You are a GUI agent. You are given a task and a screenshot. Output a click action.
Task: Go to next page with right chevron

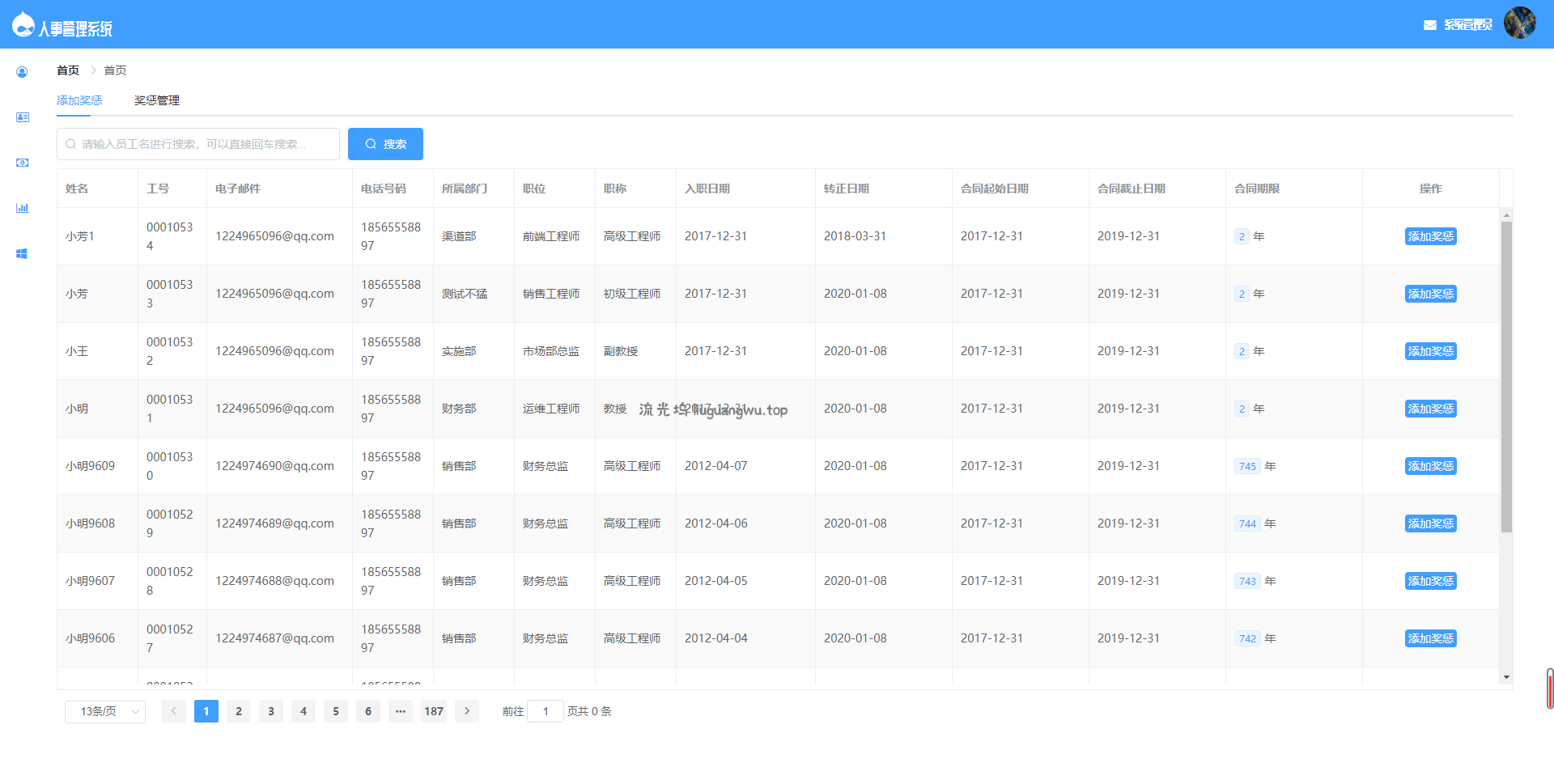(467, 711)
